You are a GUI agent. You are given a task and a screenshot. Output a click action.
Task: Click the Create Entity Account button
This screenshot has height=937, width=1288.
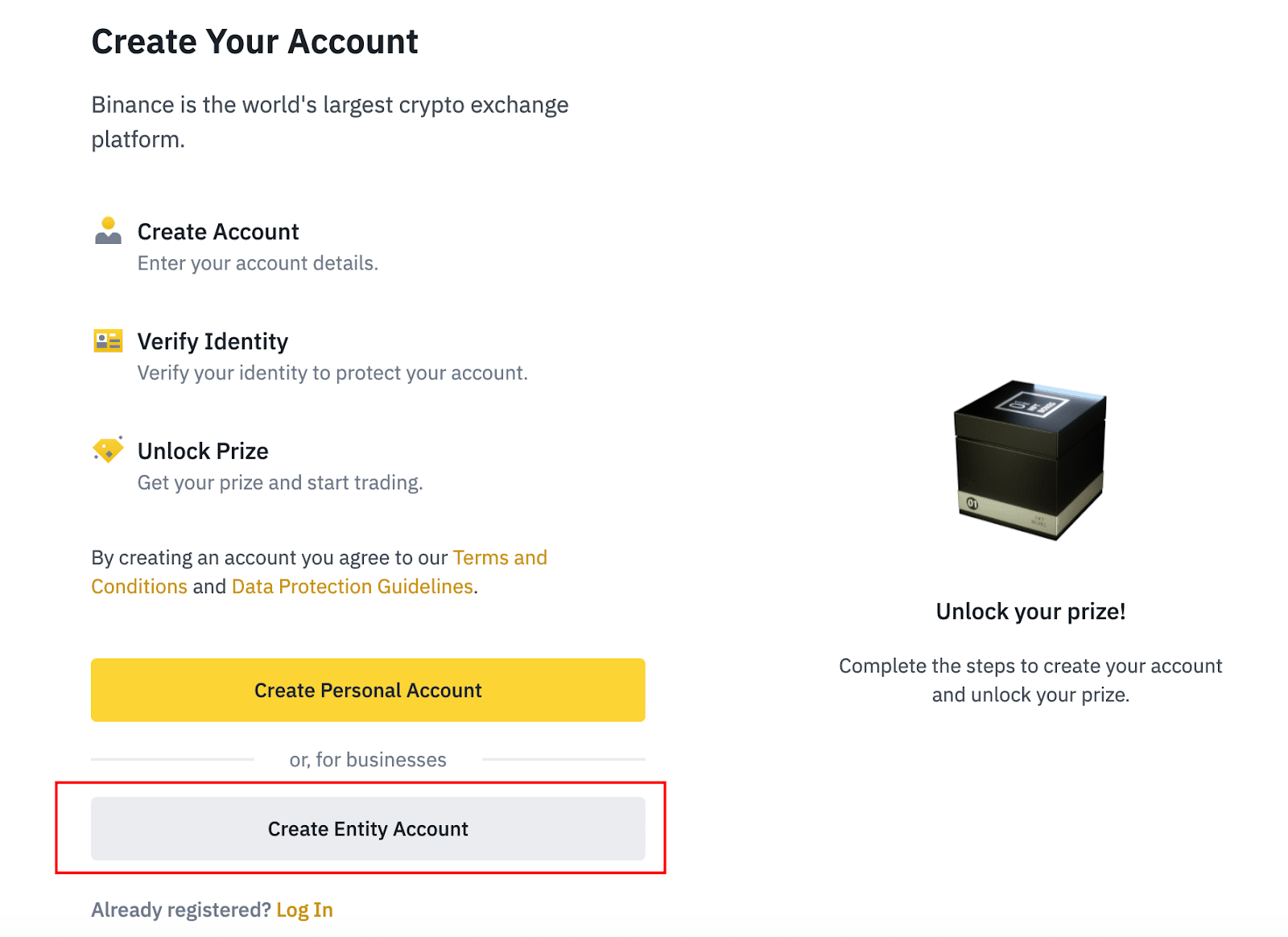(x=368, y=828)
